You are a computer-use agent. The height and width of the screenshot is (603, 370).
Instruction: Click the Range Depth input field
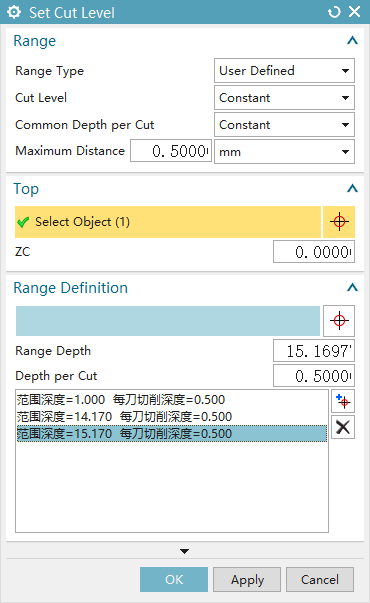314,351
